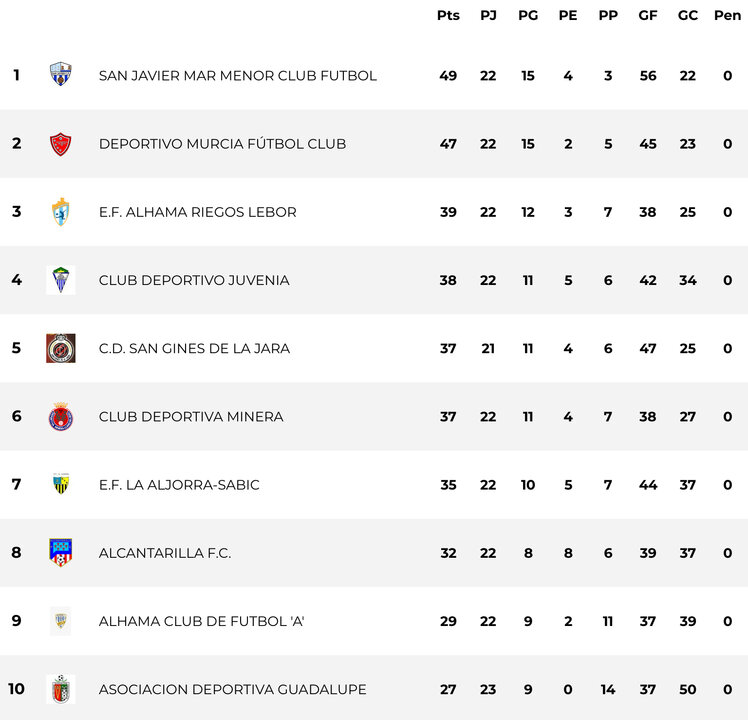The image size is (748, 720).
Task: Select the Asociacion Deportiva Guadalupe team name
Action: pyautogui.click(x=232, y=689)
